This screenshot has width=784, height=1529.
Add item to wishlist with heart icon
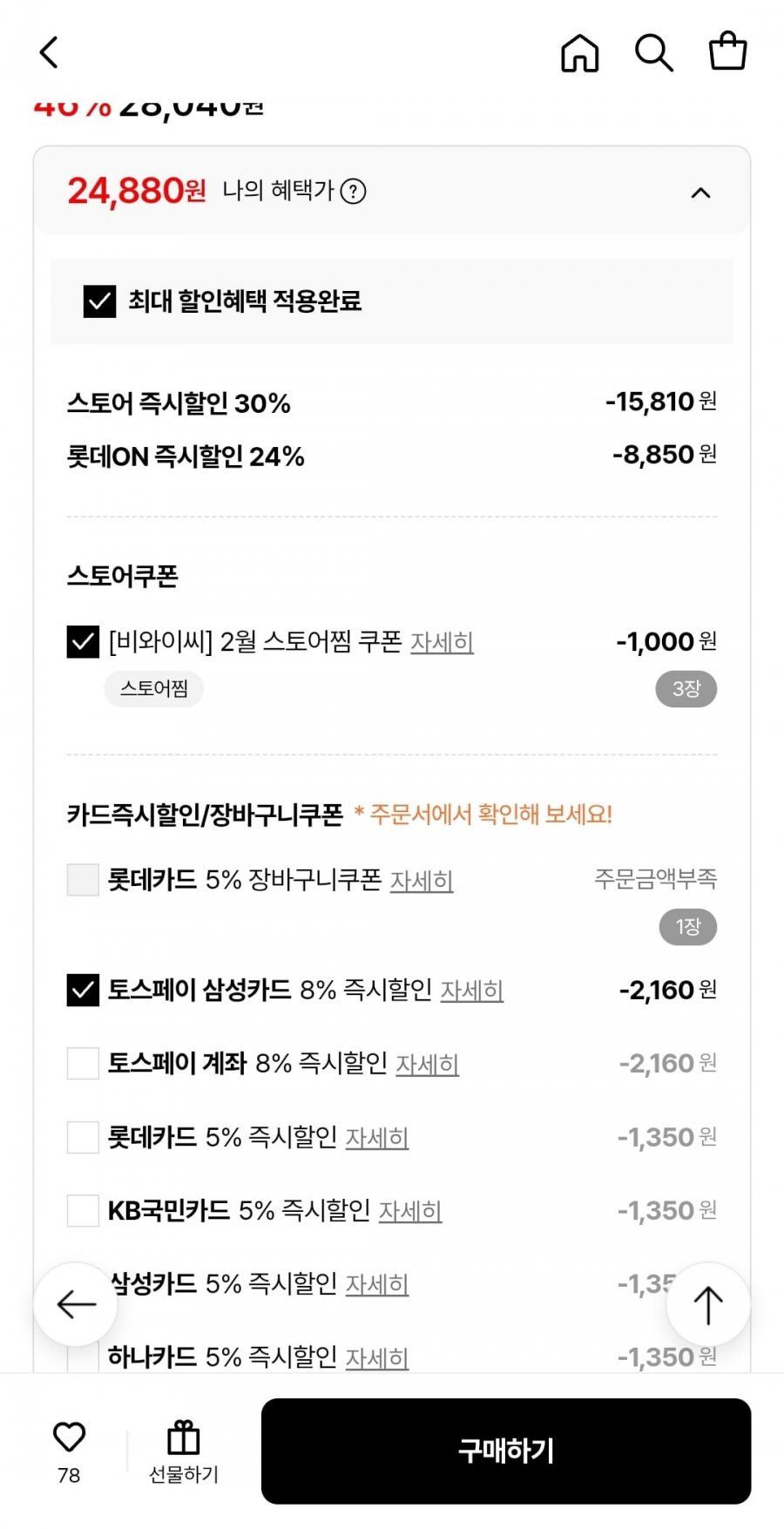coord(69,1438)
